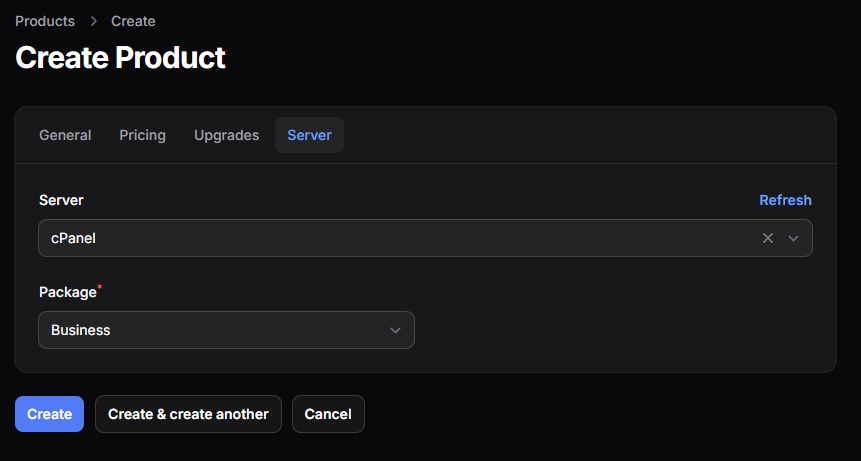
Task: Click the red required asterisk by Package
Action: 100,289
